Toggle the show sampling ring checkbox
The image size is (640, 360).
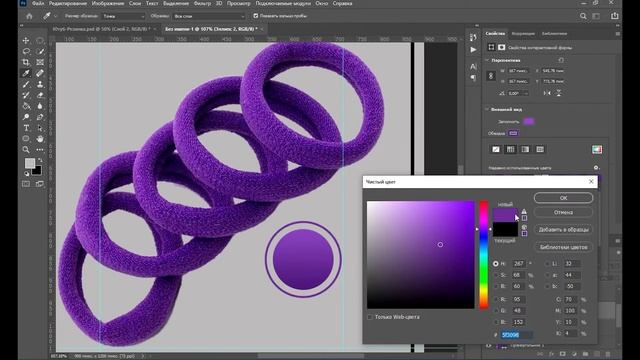point(256,16)
